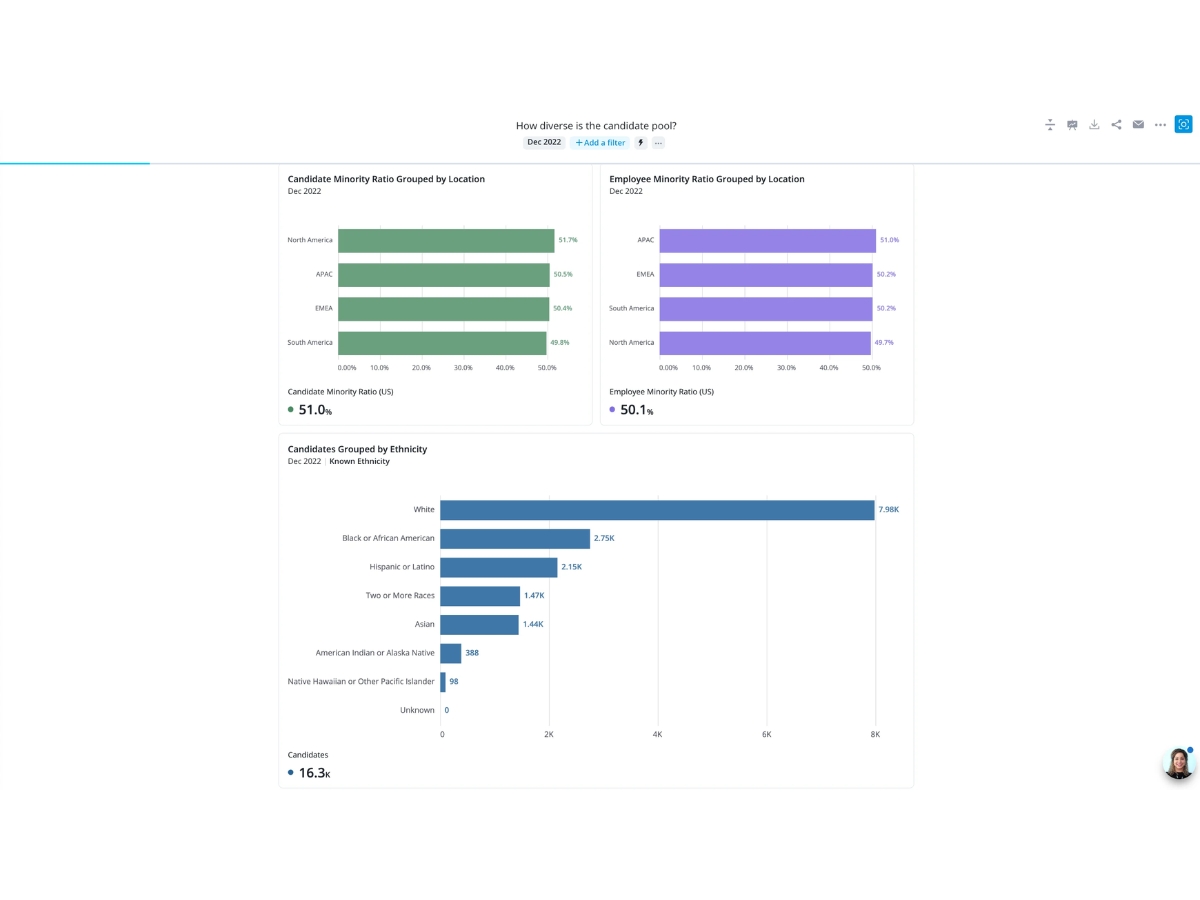Click the 1.44K value label
Viewport: 1200px width, 900px height.
533,624
